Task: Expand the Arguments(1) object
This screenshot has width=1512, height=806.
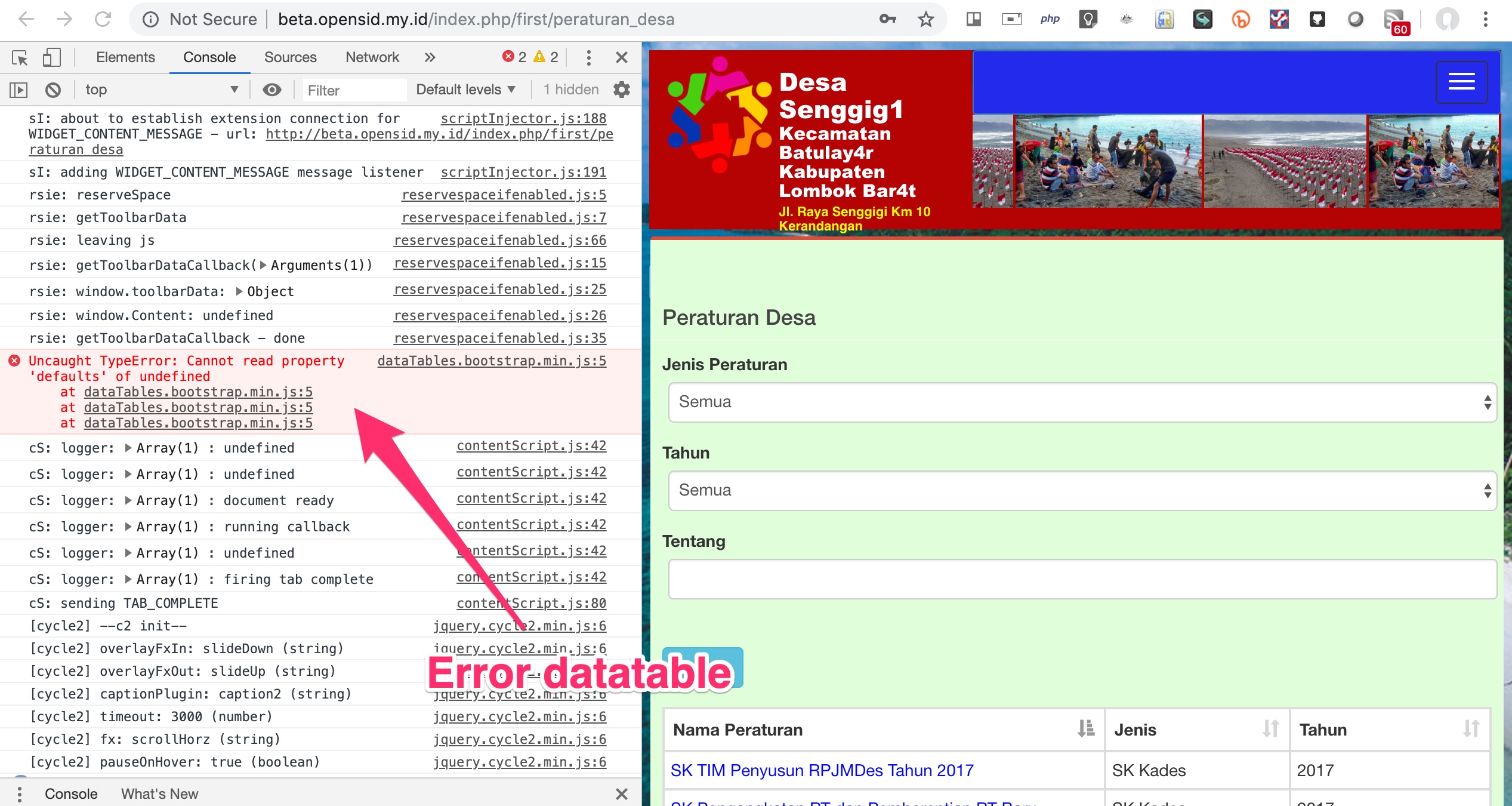Action: [x=263, y=265]
